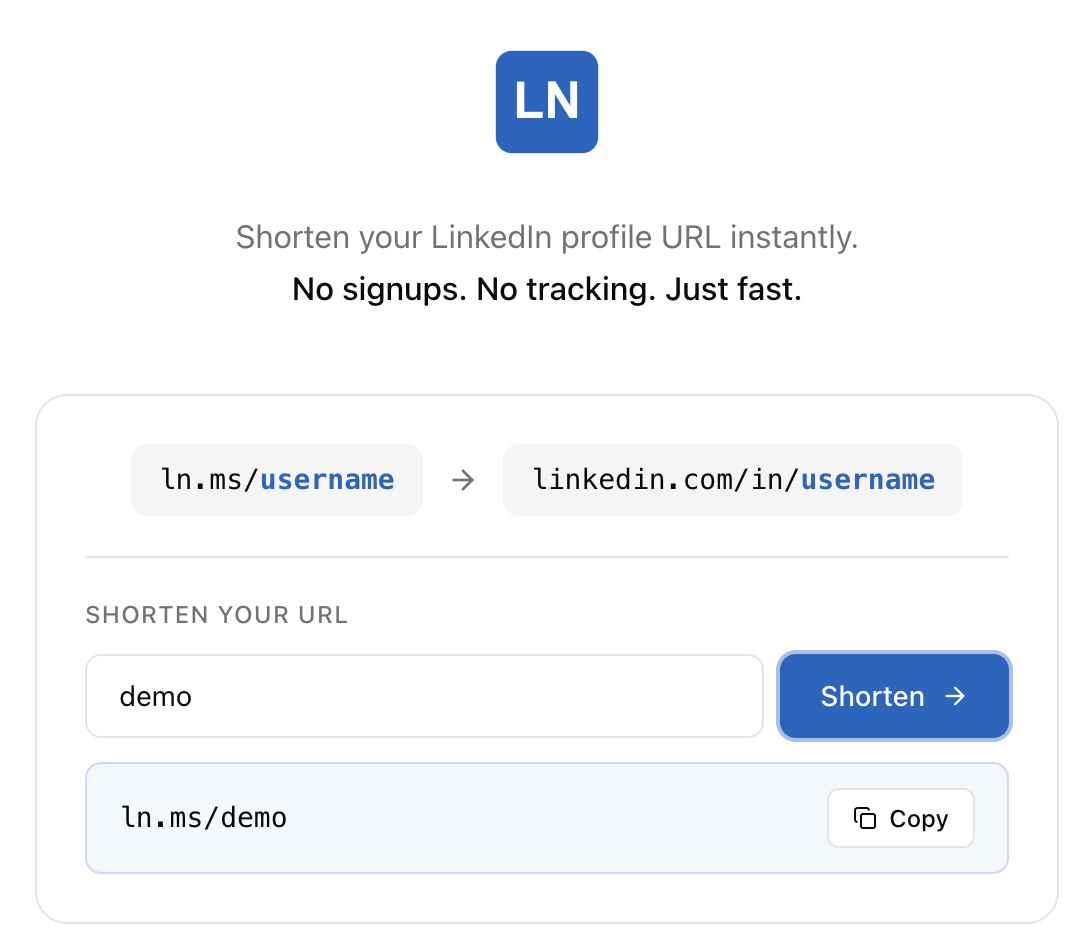Image resolution: width=1088 pixels, height=952 pixels.
Task: Select the copy icon inside the Copy button
Action: (864, 817)
